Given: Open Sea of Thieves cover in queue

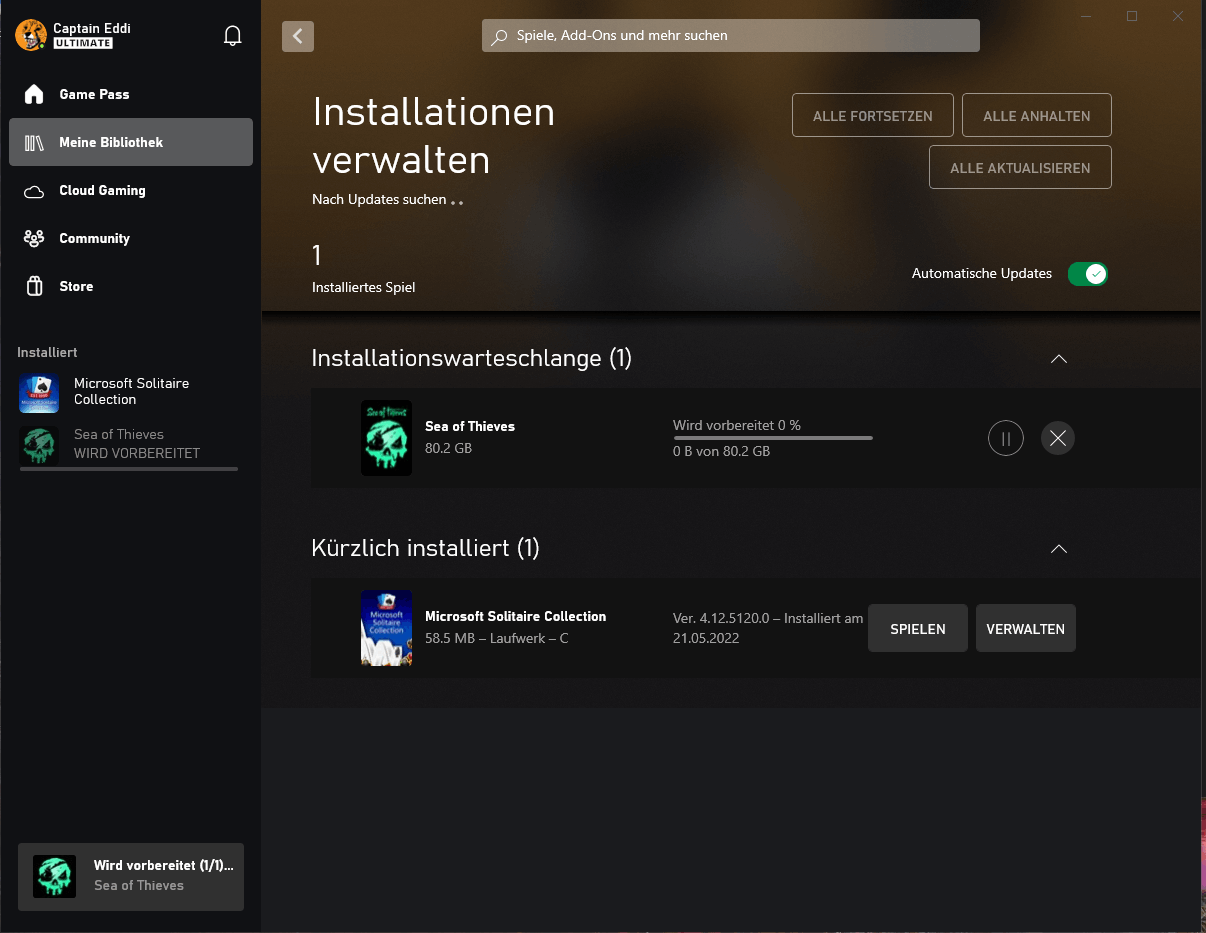Looking at the screenshot, I should click(x=386, y=438).
